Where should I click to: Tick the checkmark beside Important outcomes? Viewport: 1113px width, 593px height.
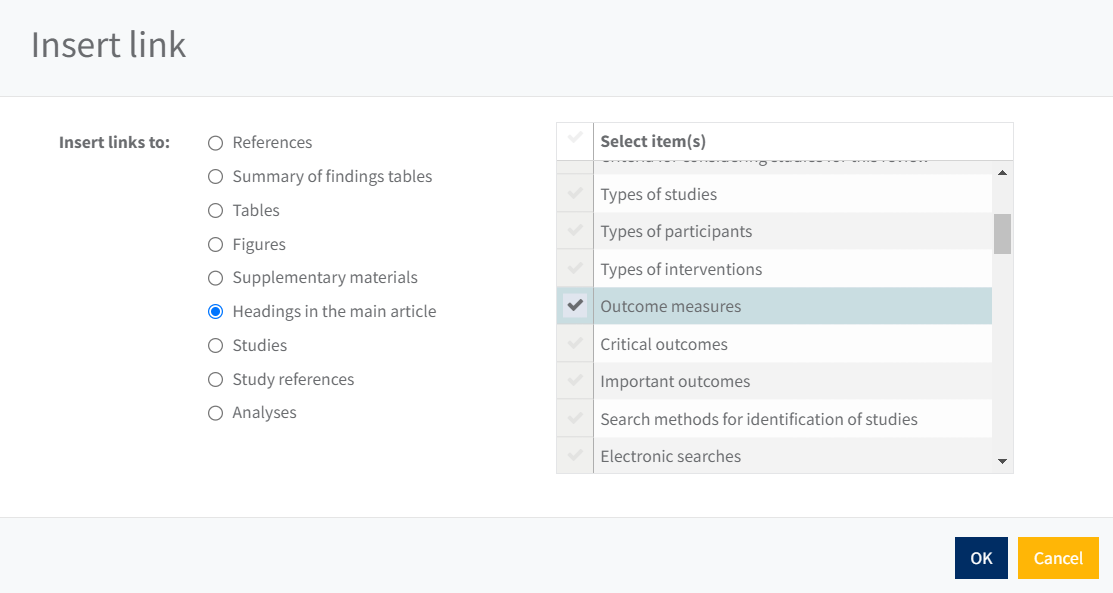pos(575,381)
